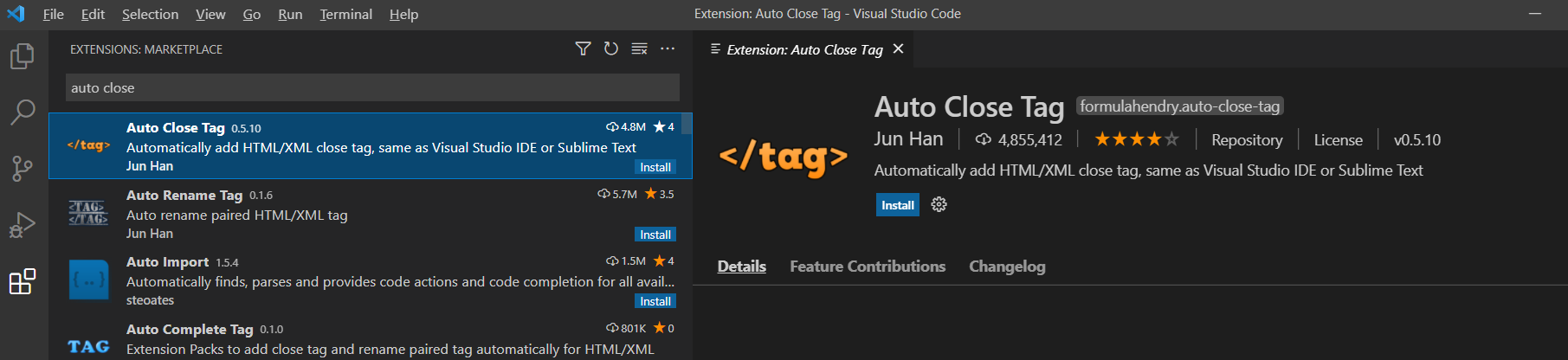Screen dimensions: 1568x360
Task: Open the Source Control view
Action: 23,168
